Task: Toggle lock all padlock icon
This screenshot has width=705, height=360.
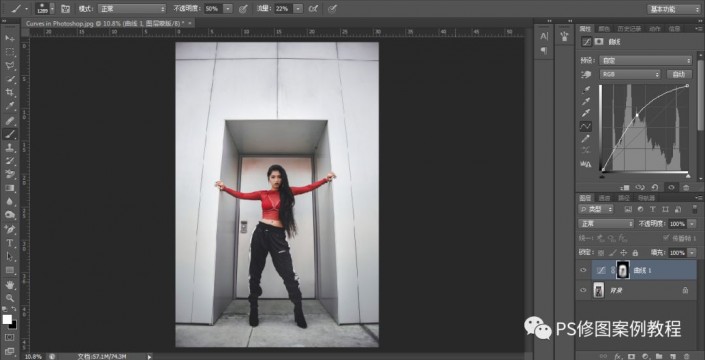Action: pos(635,253)
